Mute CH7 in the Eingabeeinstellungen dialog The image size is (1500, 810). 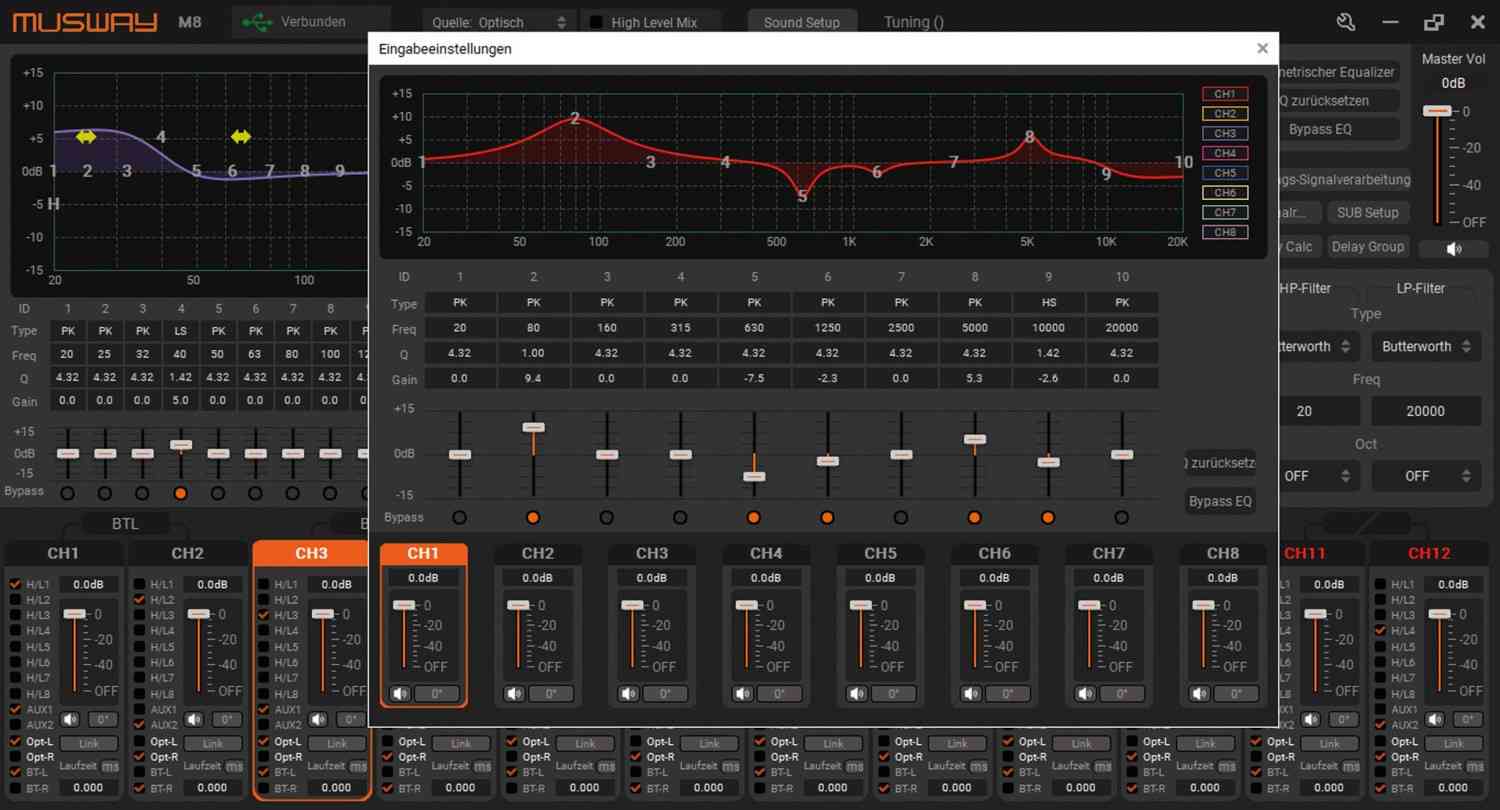(x=1085, y=693)
